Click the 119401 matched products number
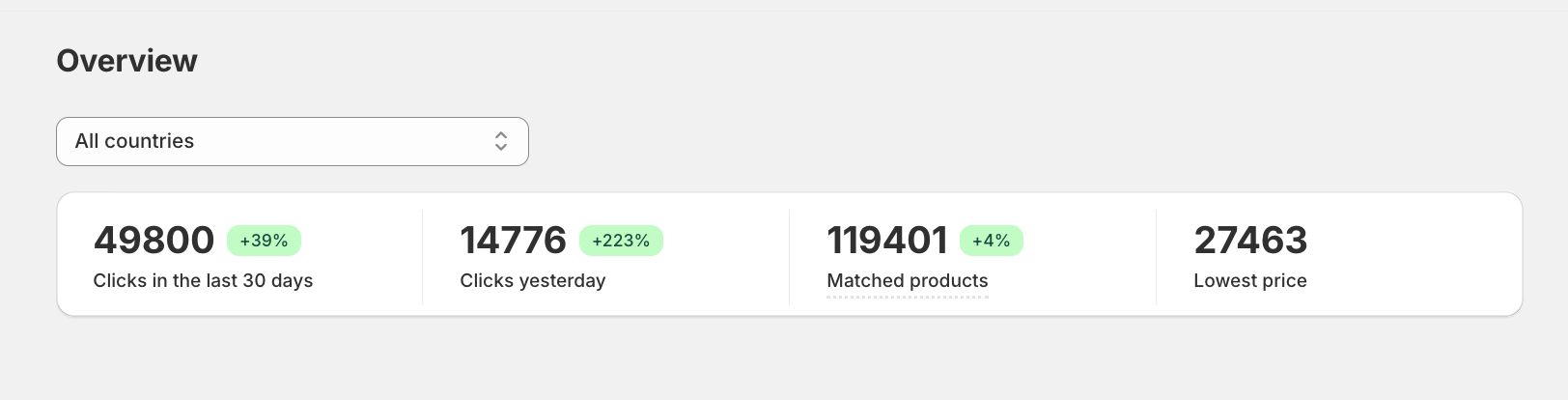The width and height of the screenshot is (1568, 400). tap(886, 241)
